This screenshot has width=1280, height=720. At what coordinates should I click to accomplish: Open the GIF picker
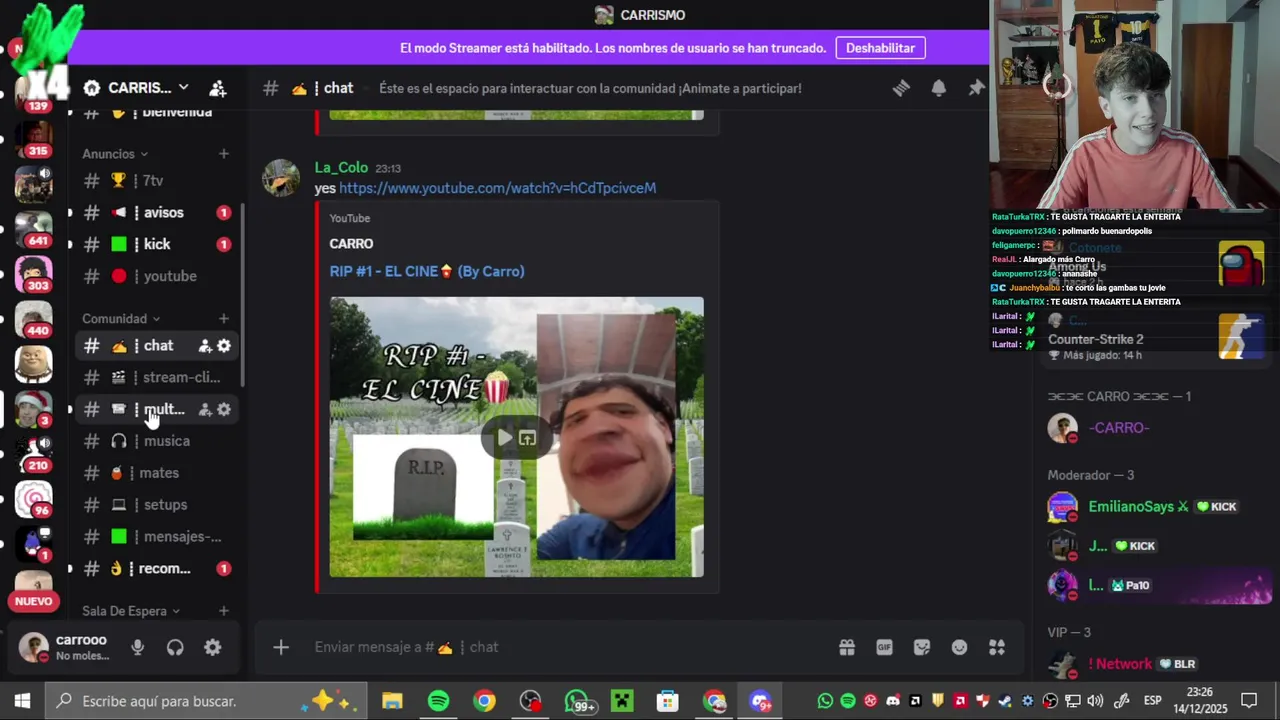[884, 647]
